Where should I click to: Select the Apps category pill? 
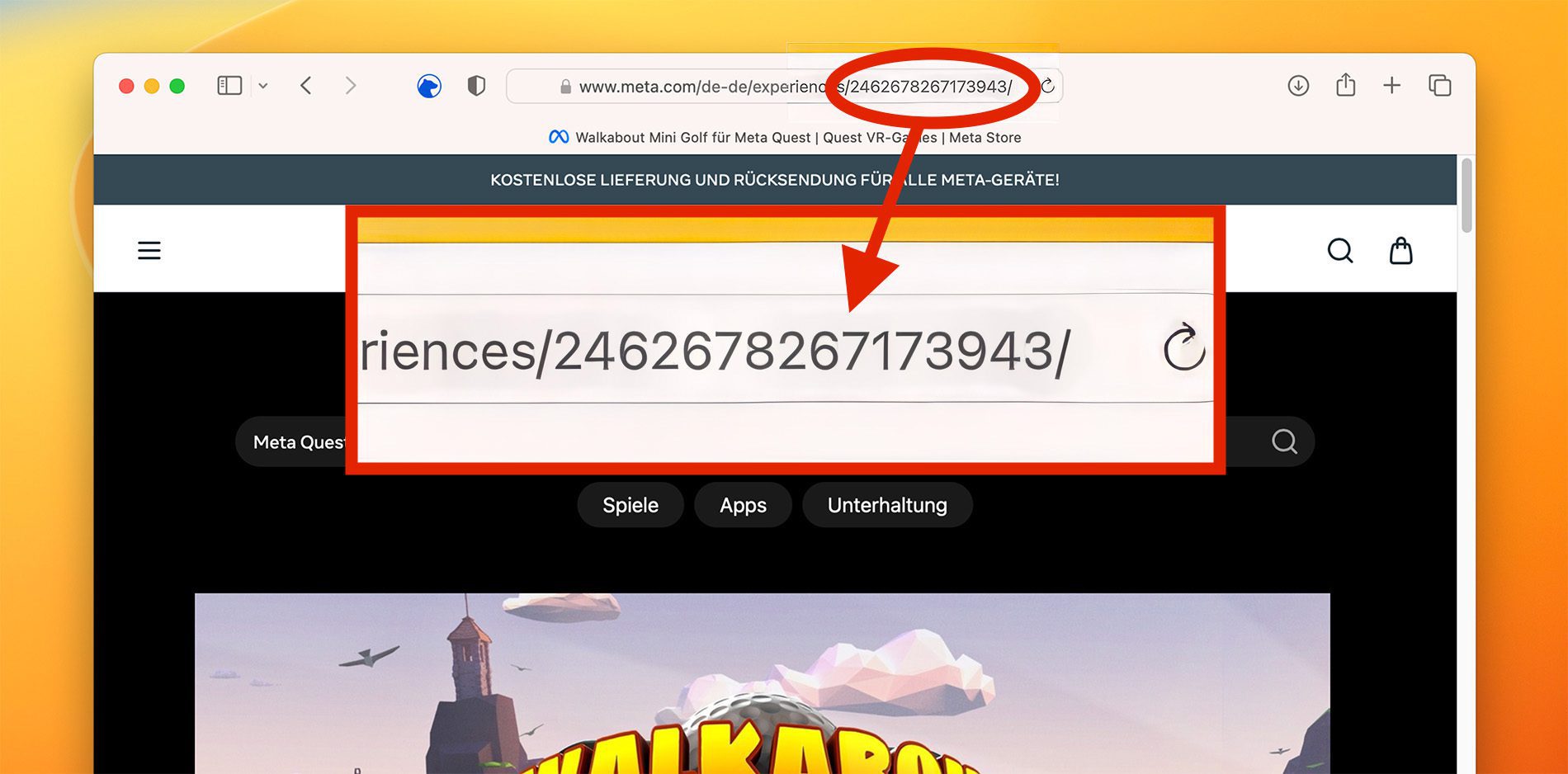[743, 505]
